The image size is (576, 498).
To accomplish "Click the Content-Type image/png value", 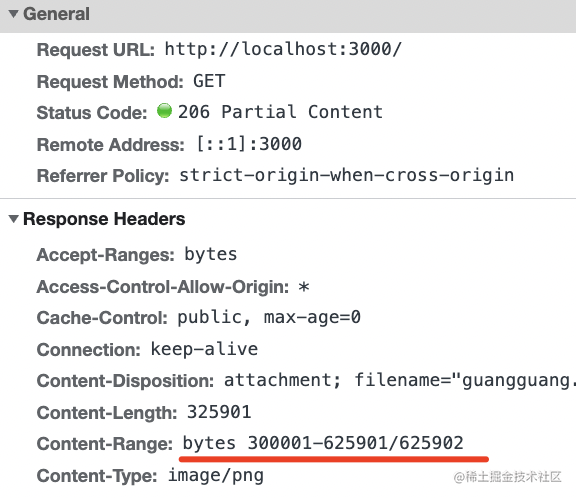I will [x=216, y=476].
